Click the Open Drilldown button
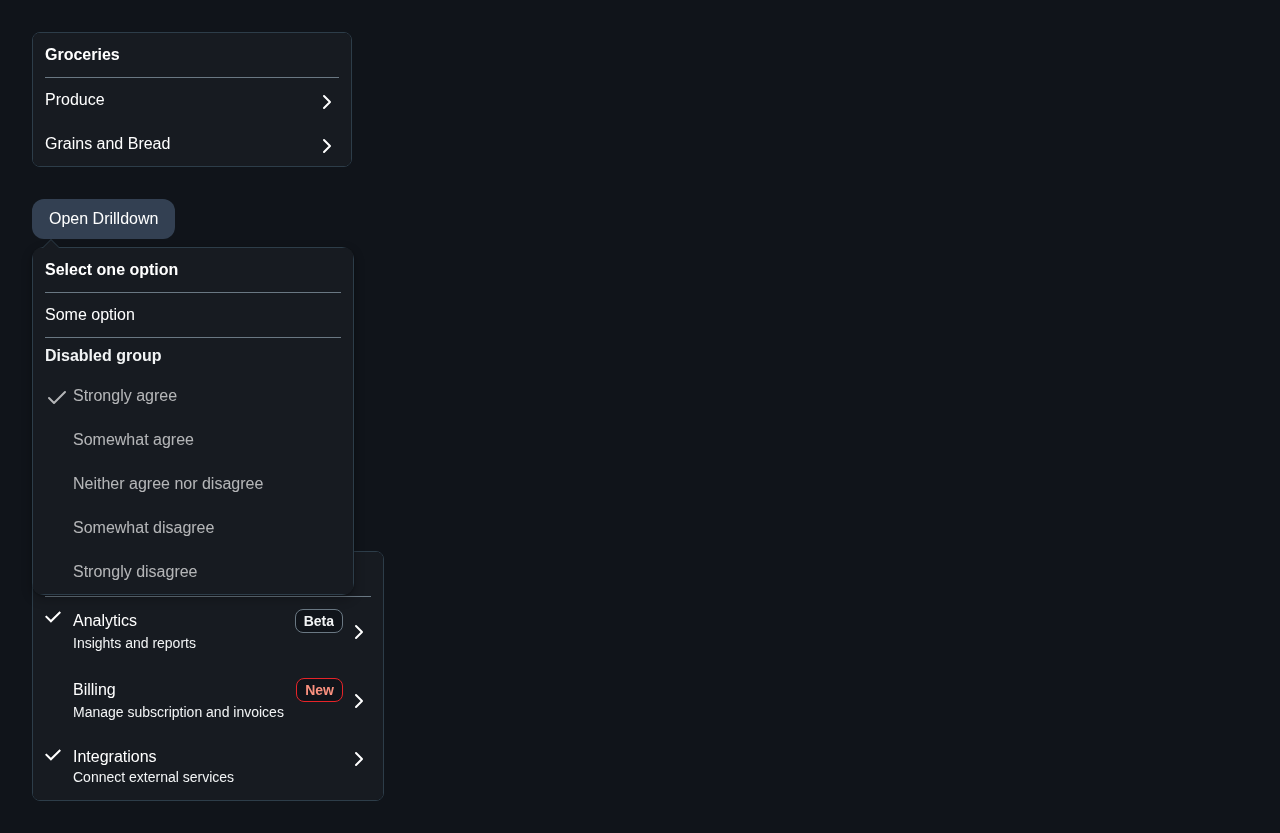The width and height of the screenshot is (1280, 833). (x=103, y=219)
